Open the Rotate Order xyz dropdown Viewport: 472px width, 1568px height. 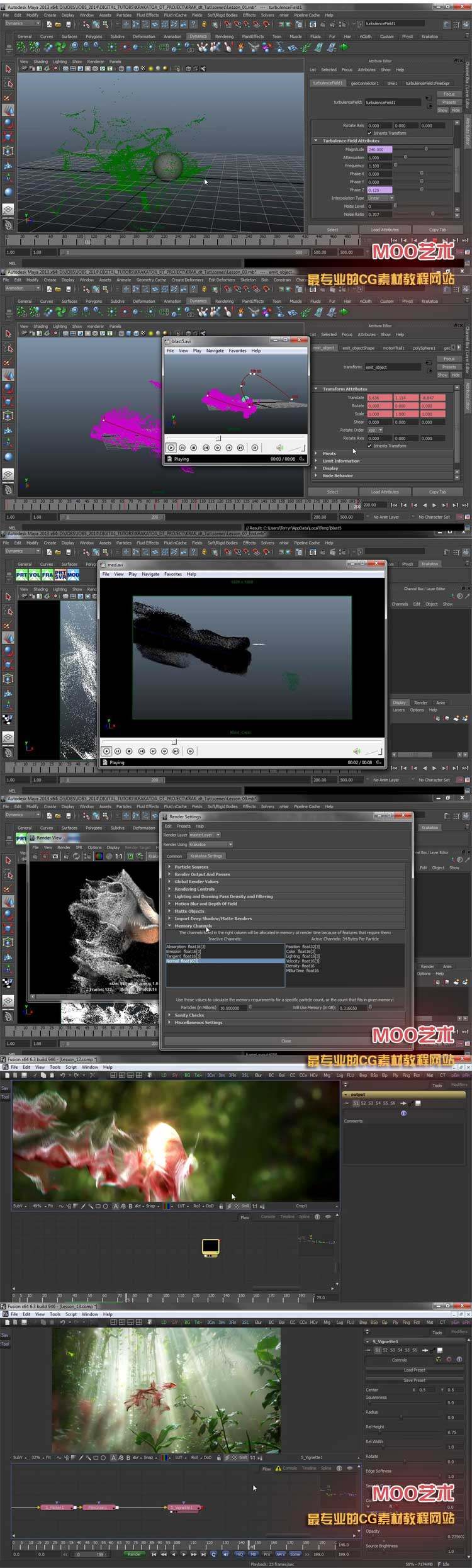coord(375,430)
